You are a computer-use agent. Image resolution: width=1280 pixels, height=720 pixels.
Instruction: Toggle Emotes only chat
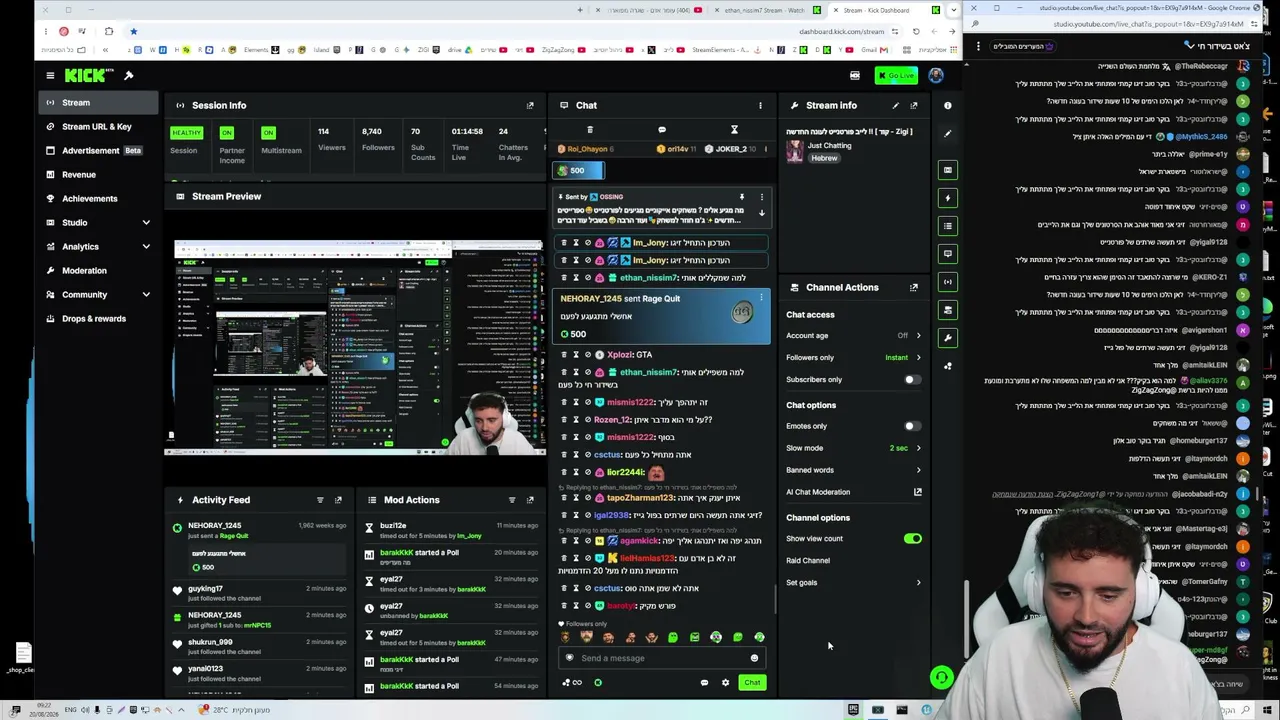(912, 426)
